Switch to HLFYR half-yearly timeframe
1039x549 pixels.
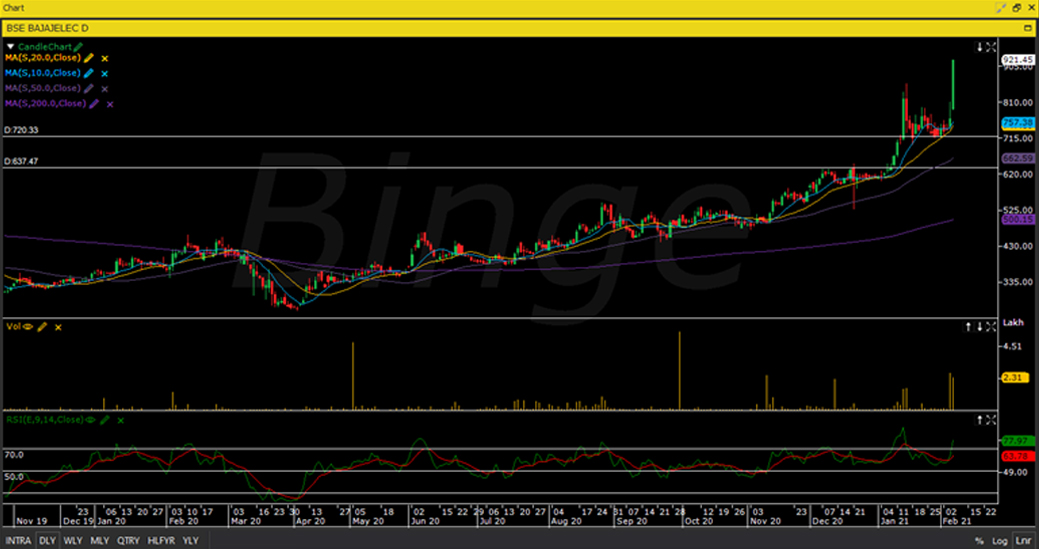click(x=162, y=540)
